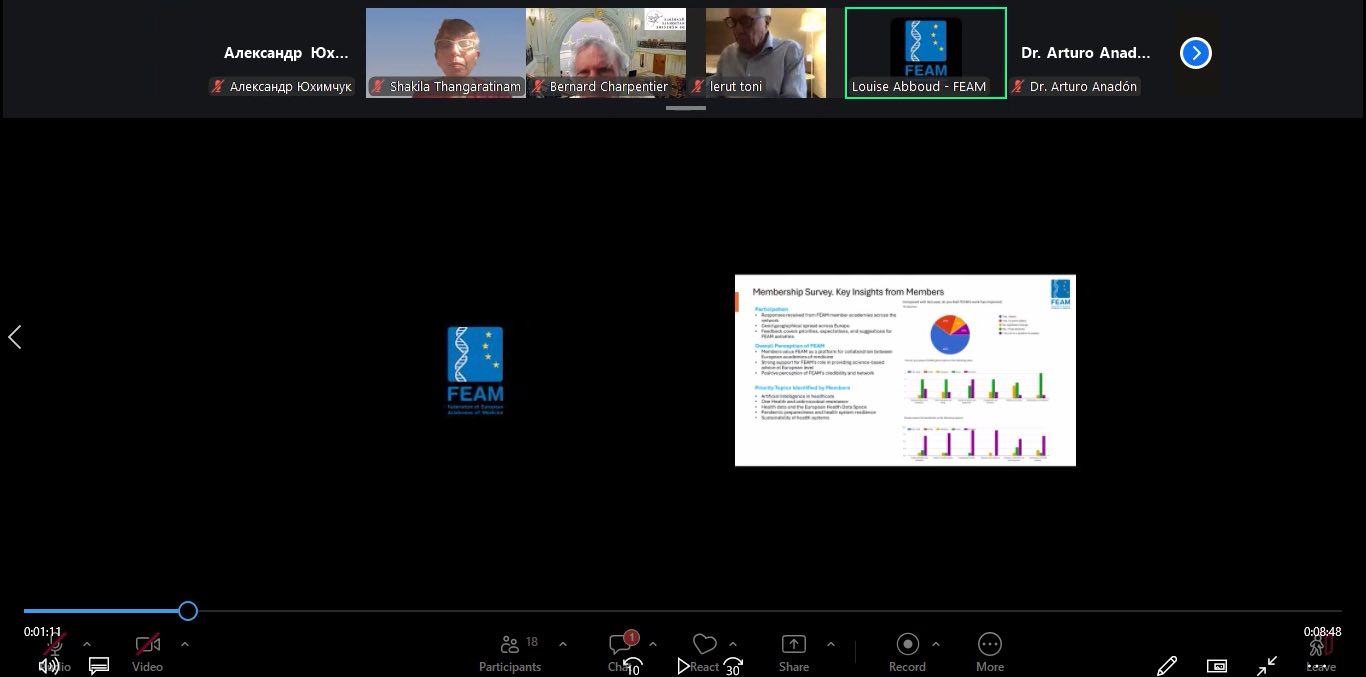Unmute the microphone audio button
This screenshot has width=1366, height=677.
[55, 645]
